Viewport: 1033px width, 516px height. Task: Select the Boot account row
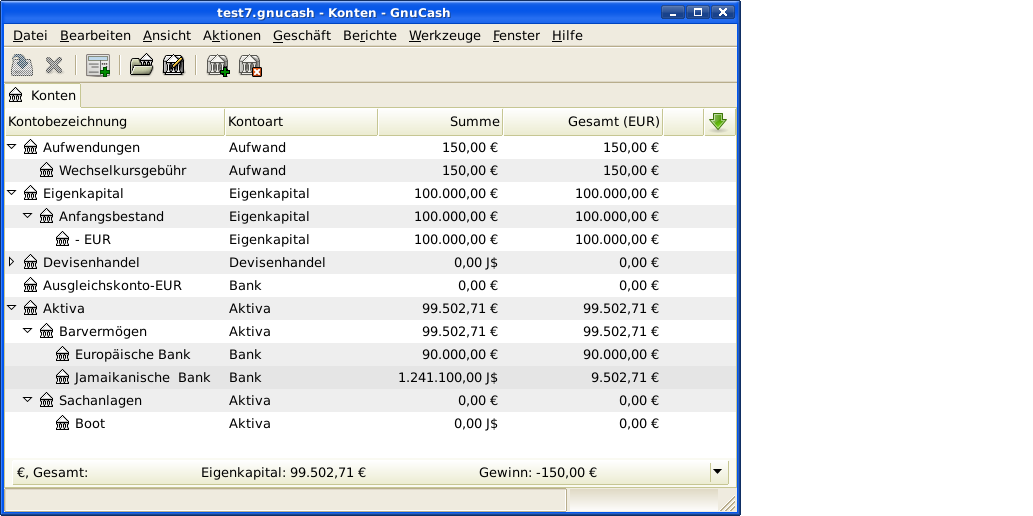tap(90, 423)
